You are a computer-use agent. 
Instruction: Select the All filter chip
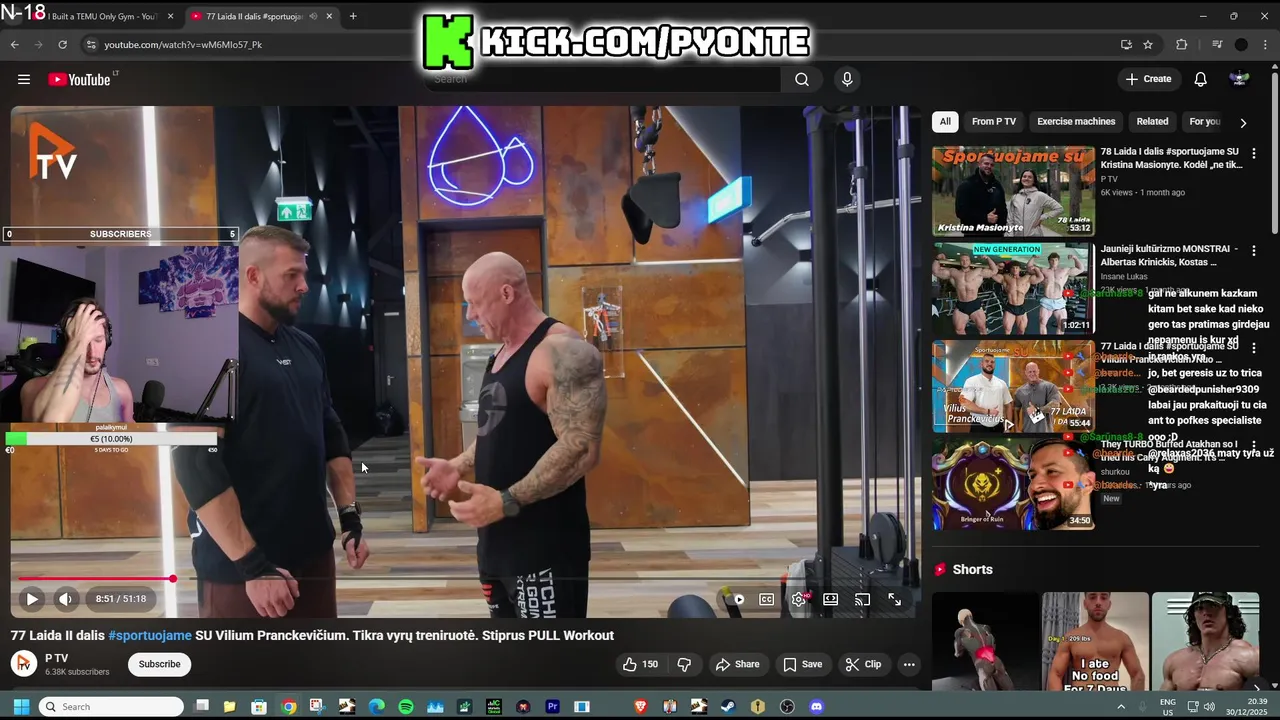pyautogui.click(x=945, y=121)
